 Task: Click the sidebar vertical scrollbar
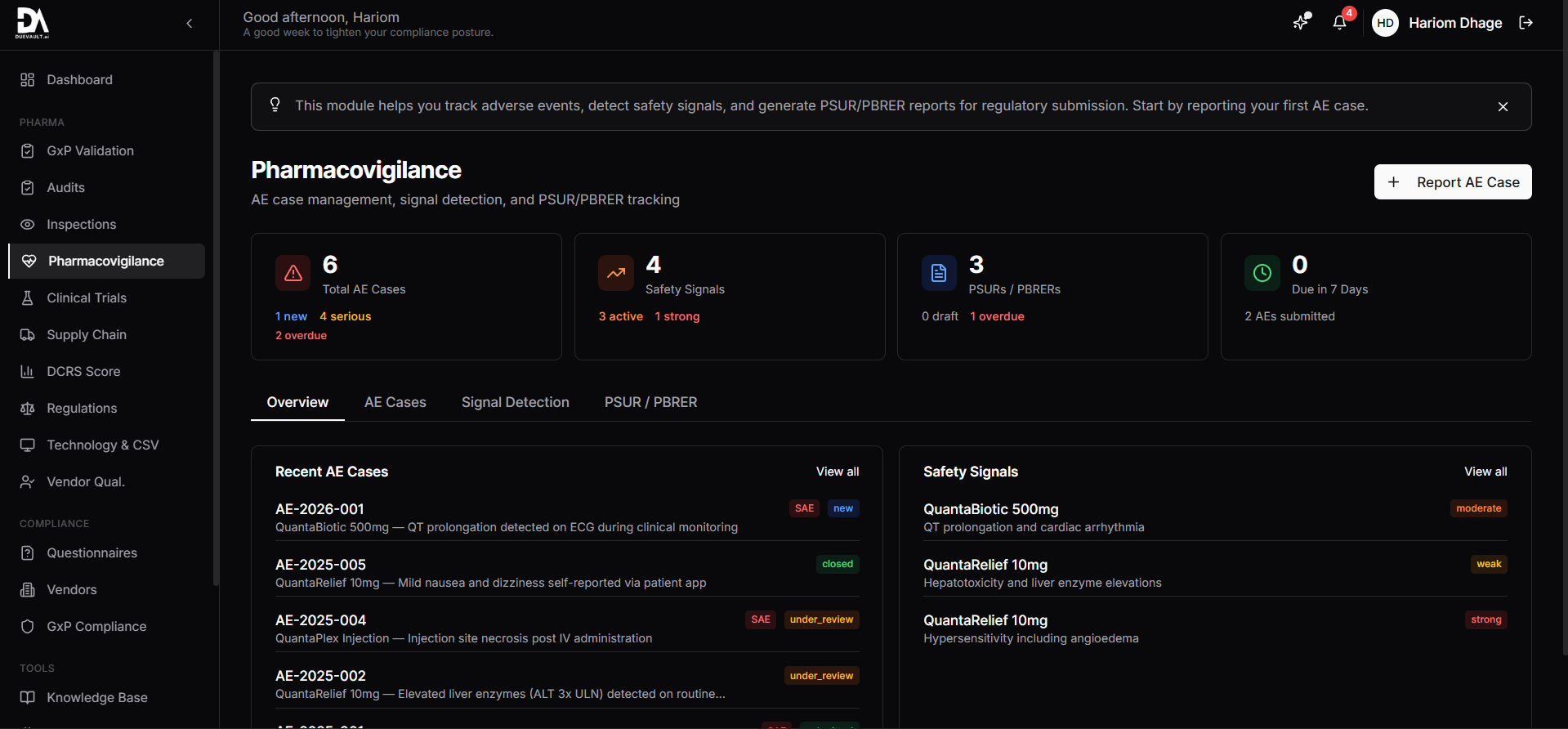click(216, 319)
